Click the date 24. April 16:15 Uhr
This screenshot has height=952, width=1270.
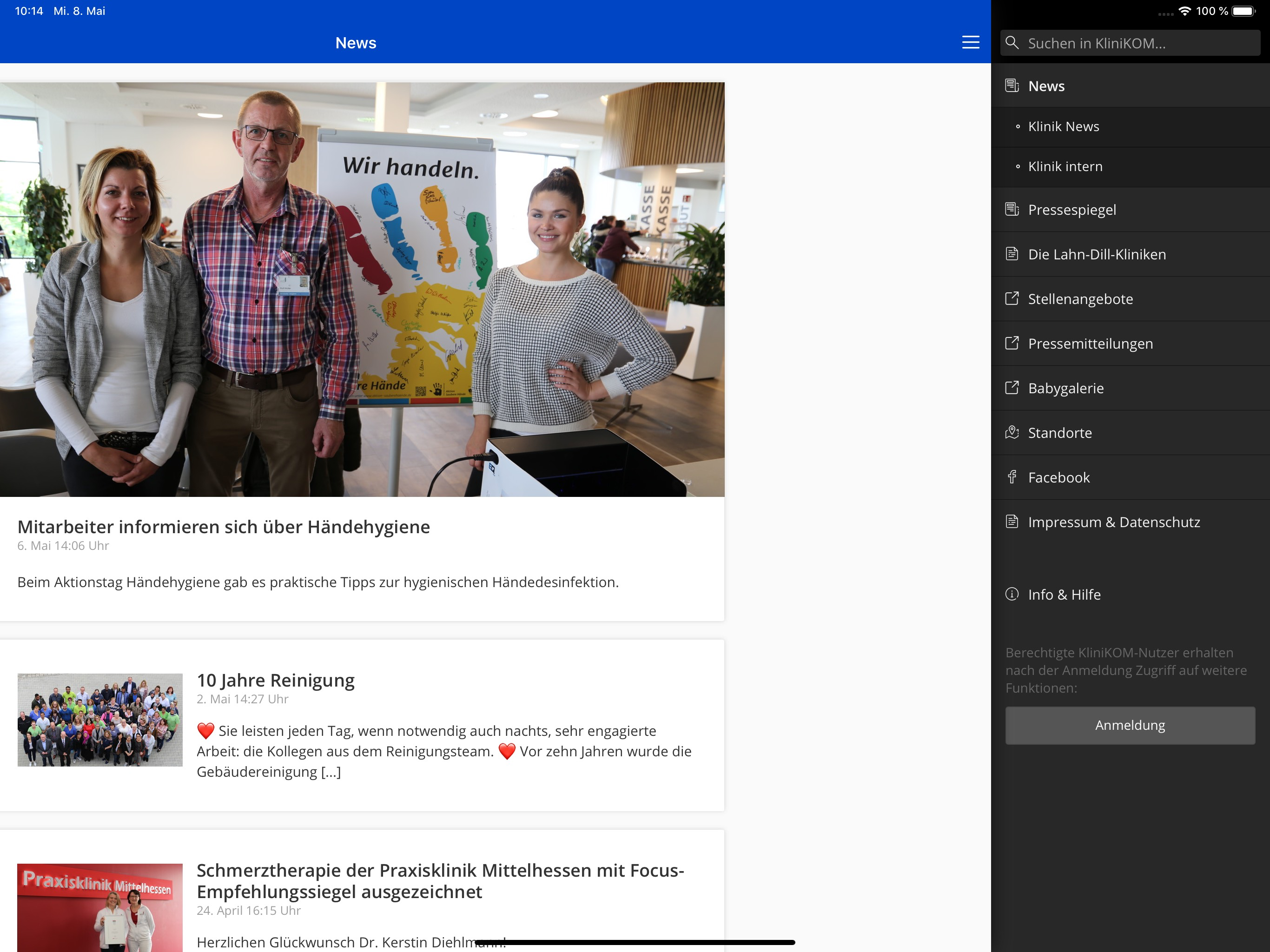click(x=249, y=910)
